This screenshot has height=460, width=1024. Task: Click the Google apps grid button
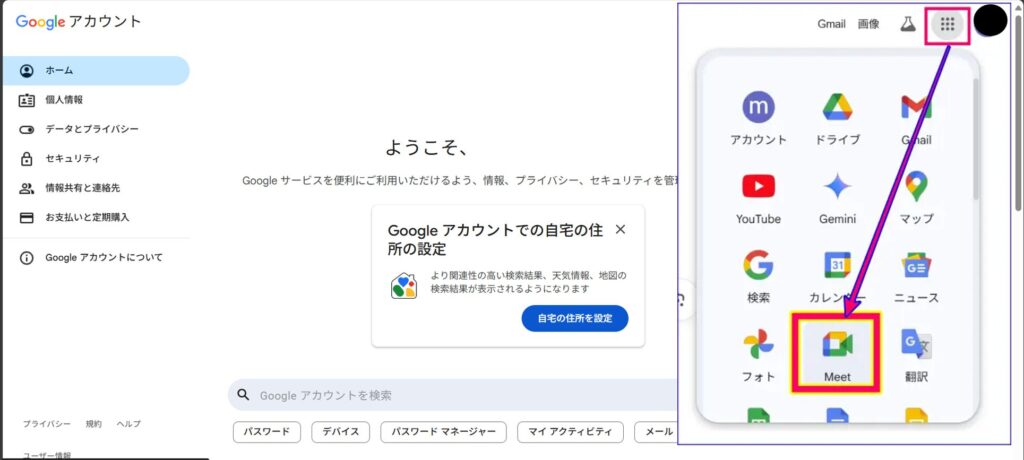(x=947, y=24)
